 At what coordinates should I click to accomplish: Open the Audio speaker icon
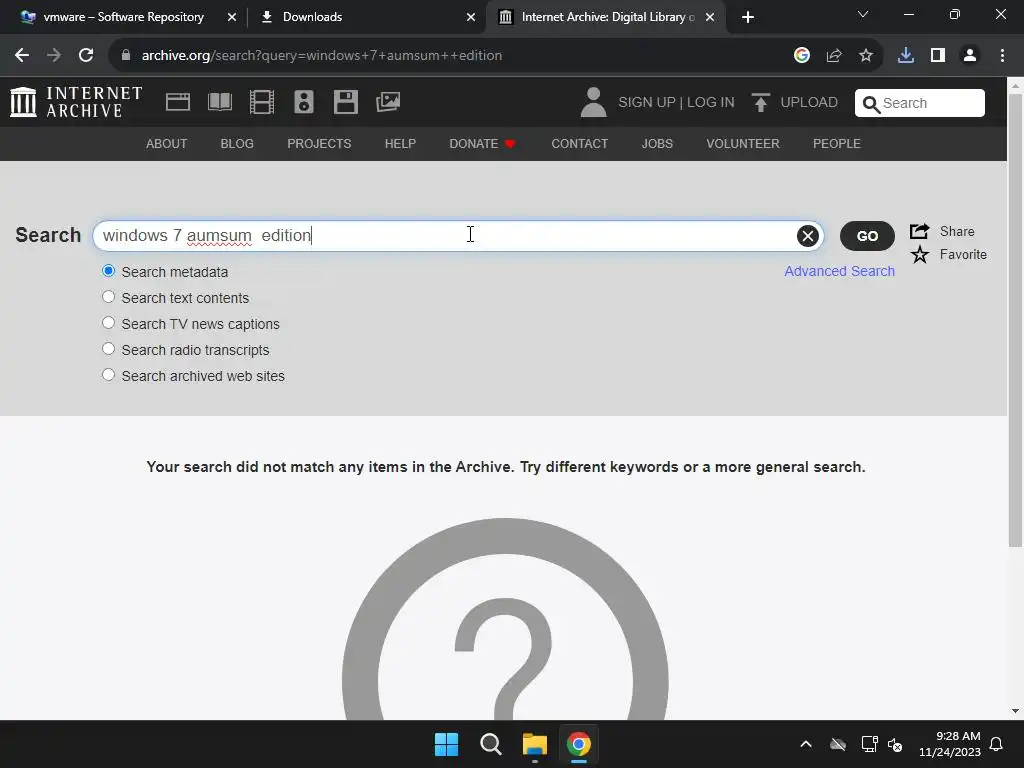pos(304,102)
